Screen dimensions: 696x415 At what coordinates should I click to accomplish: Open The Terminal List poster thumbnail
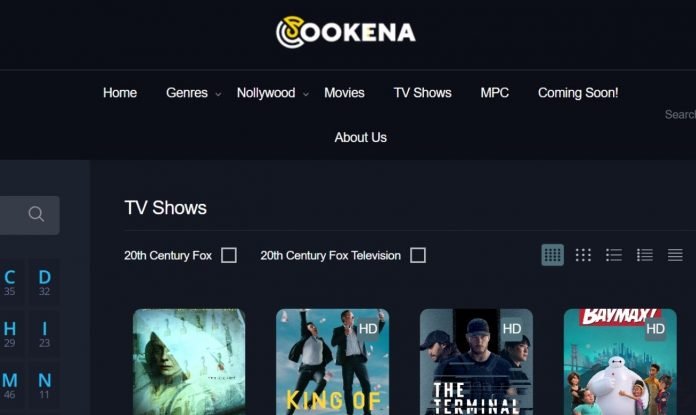476,362
